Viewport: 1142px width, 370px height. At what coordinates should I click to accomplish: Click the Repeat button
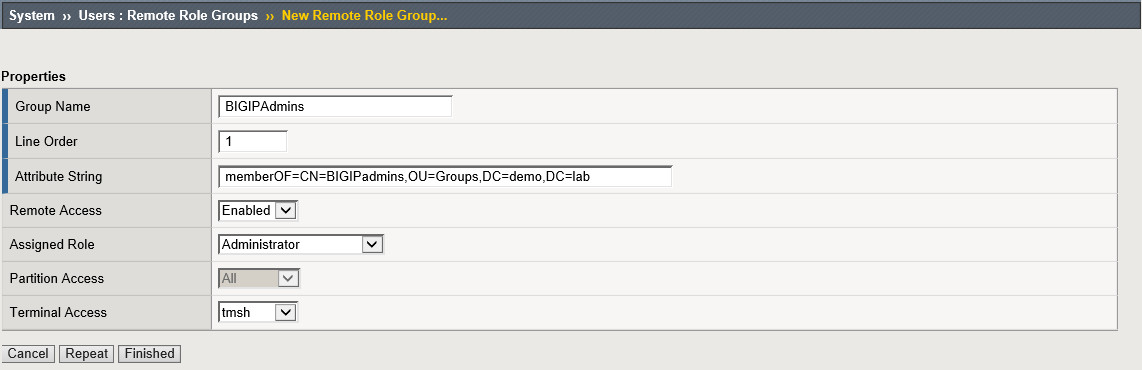pyautogui.click(x=87, y=354)
